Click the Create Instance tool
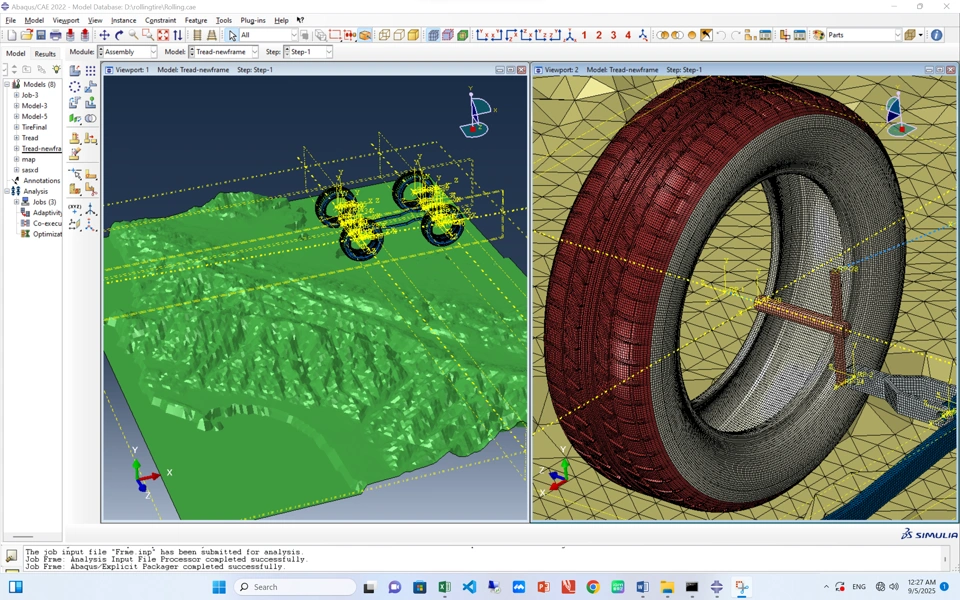The height and width of the screenshot is (600, 960). (x=75, y=70)
